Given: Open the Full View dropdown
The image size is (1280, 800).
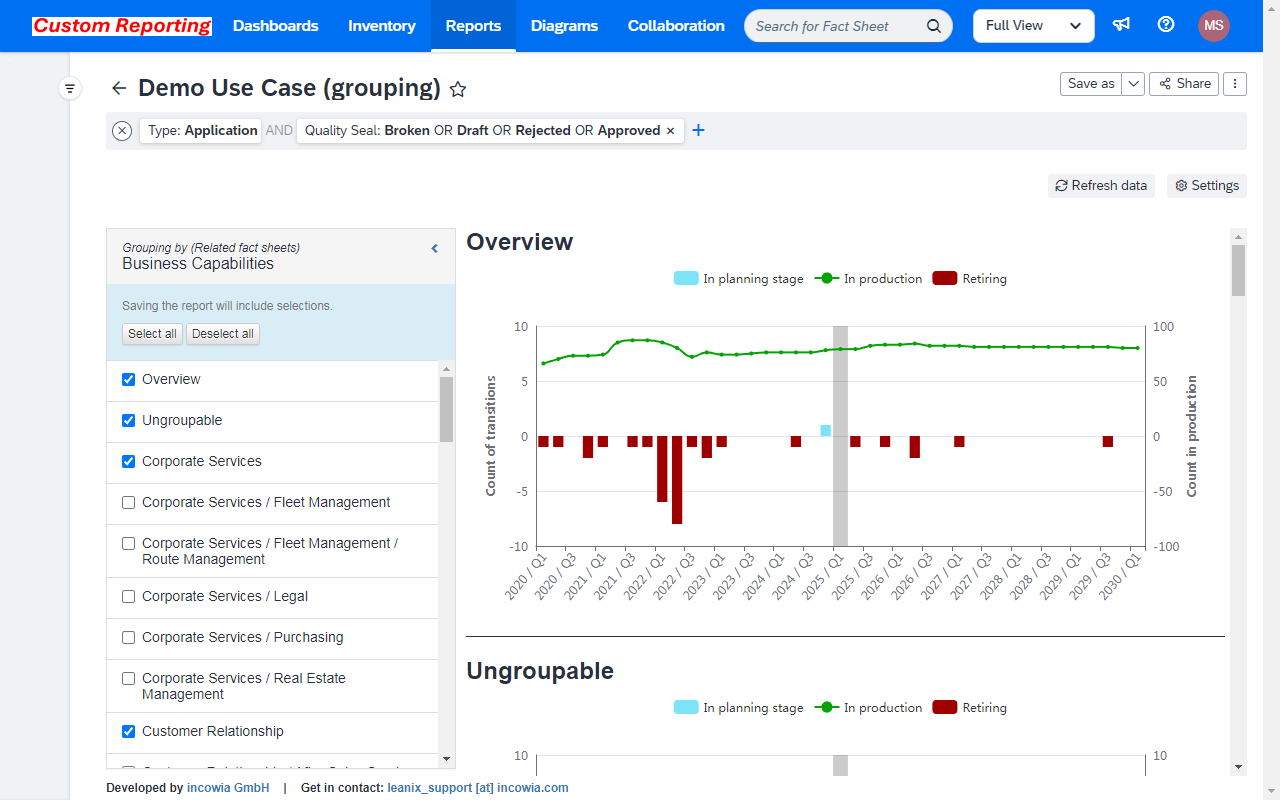Looking at the screenshot, I should coord(1033,26).
